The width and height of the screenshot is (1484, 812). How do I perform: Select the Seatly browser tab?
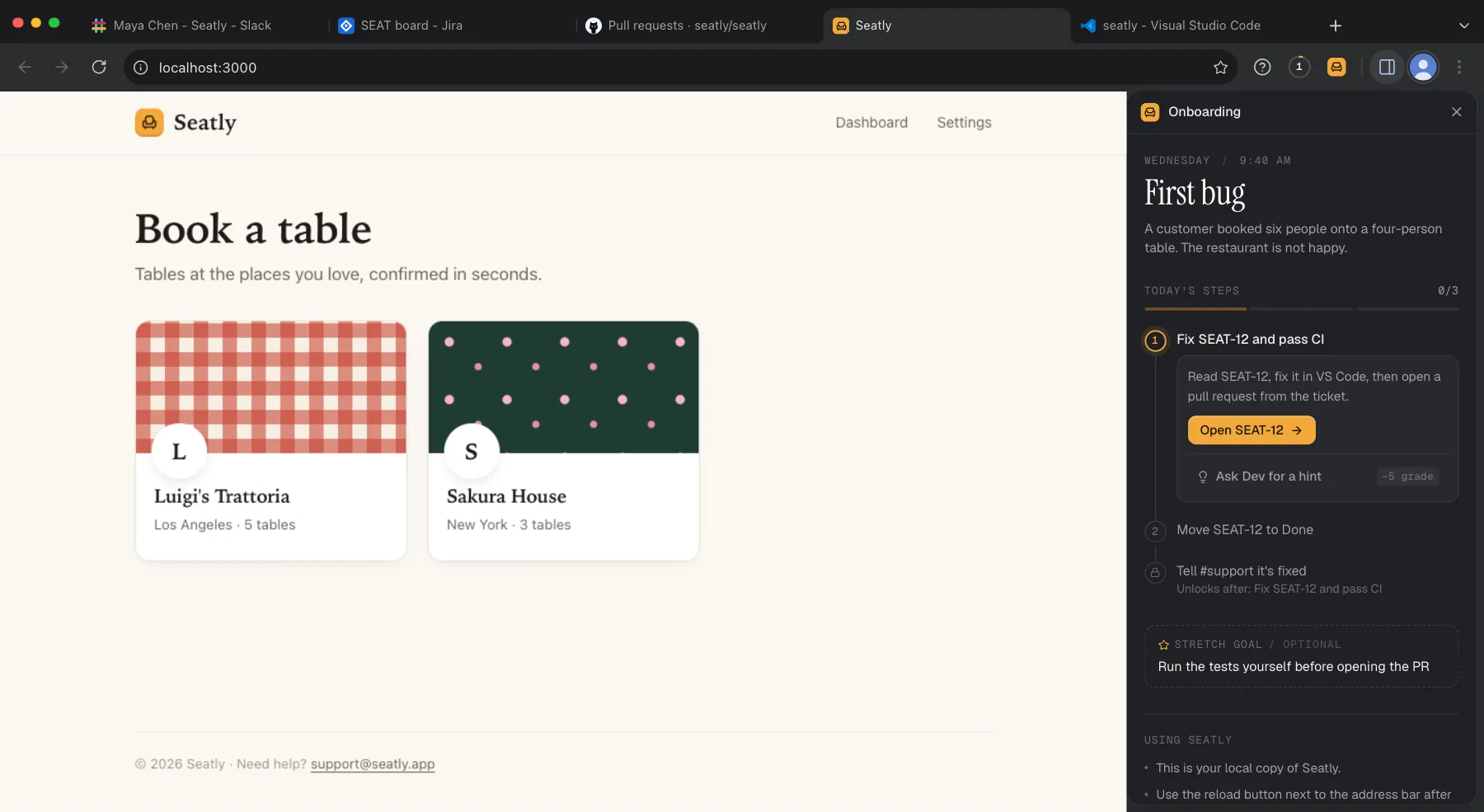point(946,26)
